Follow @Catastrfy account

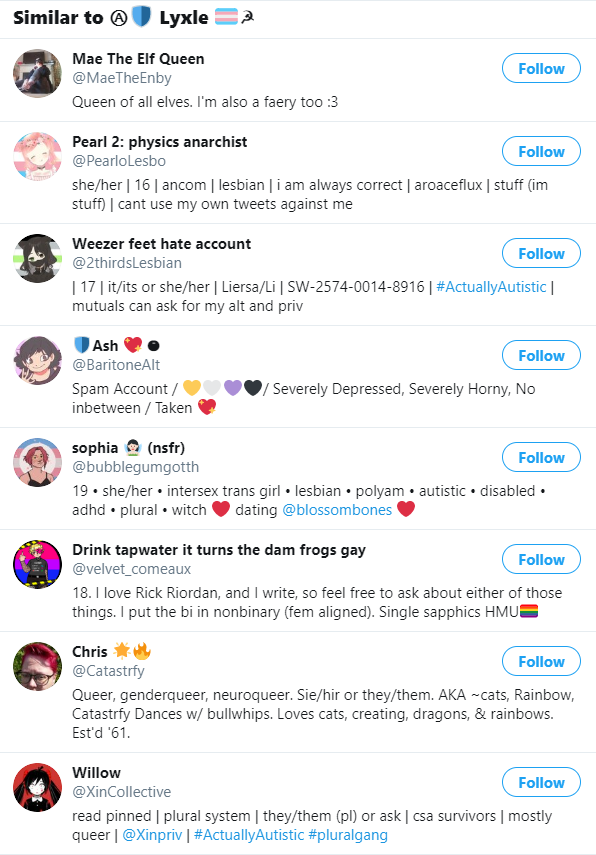click(x=541, y=661)
